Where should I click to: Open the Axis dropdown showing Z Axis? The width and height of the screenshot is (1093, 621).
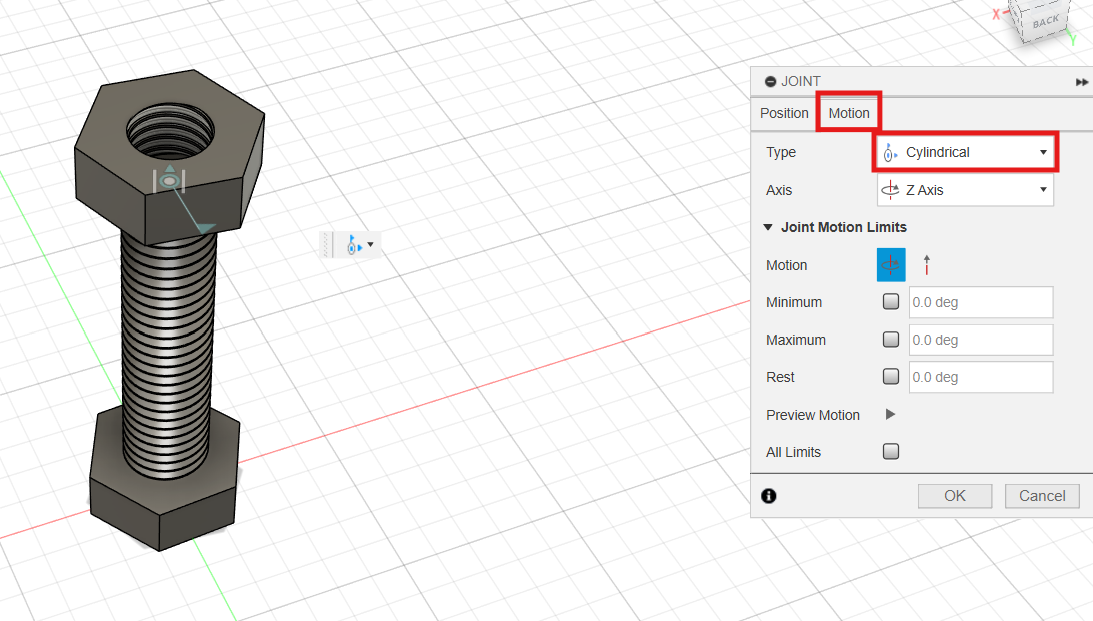coord(965,190)
